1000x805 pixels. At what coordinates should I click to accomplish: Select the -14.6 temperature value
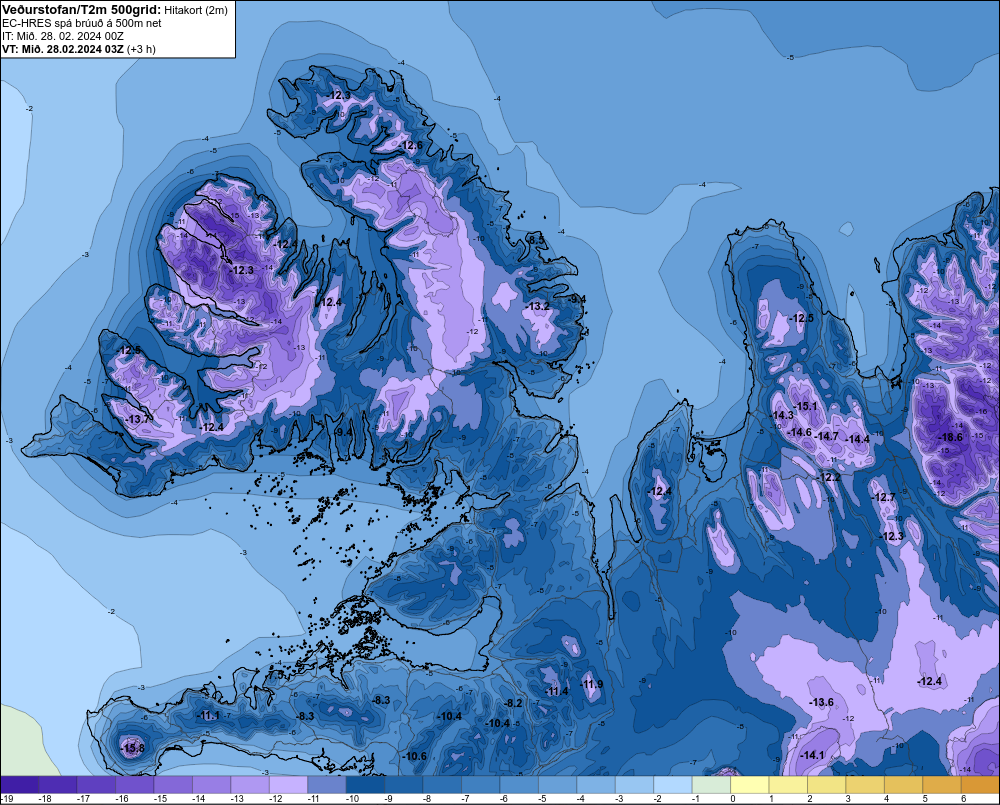click(x=799, y=432)
